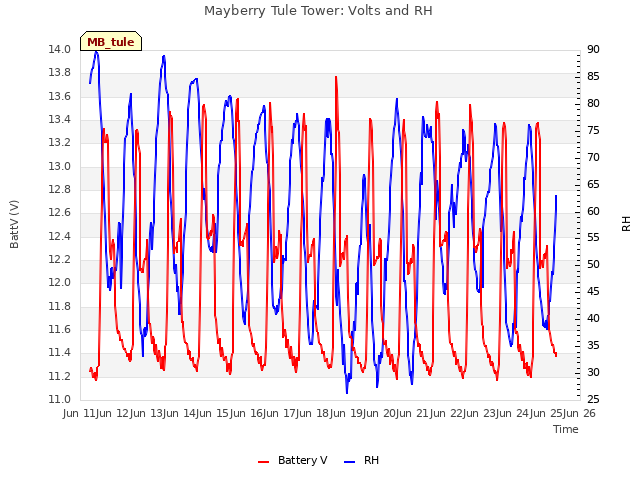Click the MB_tule annotation label

point(111,42)
